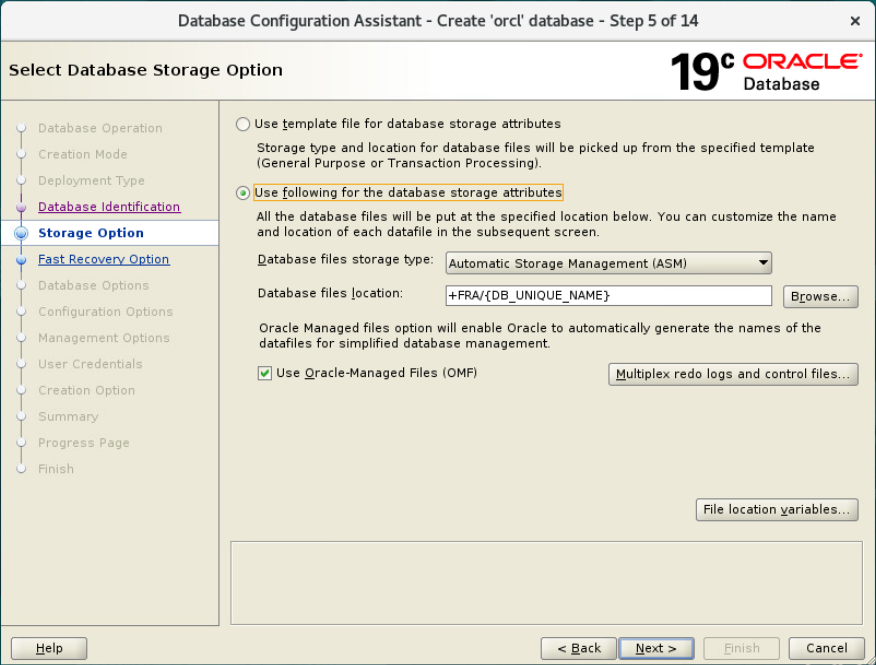Click 'Database Options' step label
Viewport: 876px width, 665px height.
(x=93, y=286)
